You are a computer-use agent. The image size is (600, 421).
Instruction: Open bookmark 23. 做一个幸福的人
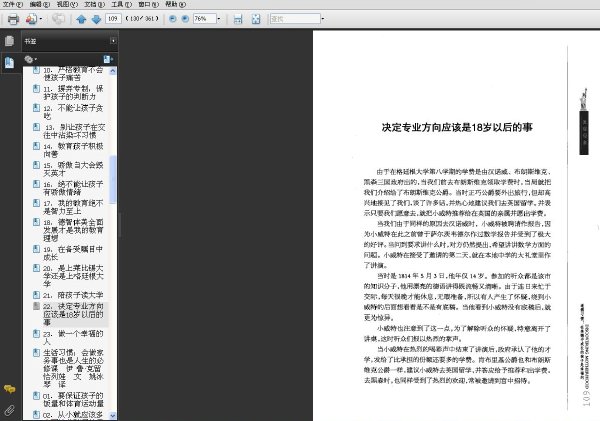point(73,337)
